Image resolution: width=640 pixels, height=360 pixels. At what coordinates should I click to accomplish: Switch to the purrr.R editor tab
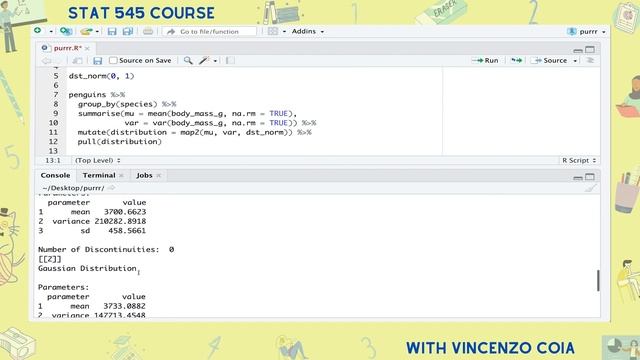click(67, 48)
